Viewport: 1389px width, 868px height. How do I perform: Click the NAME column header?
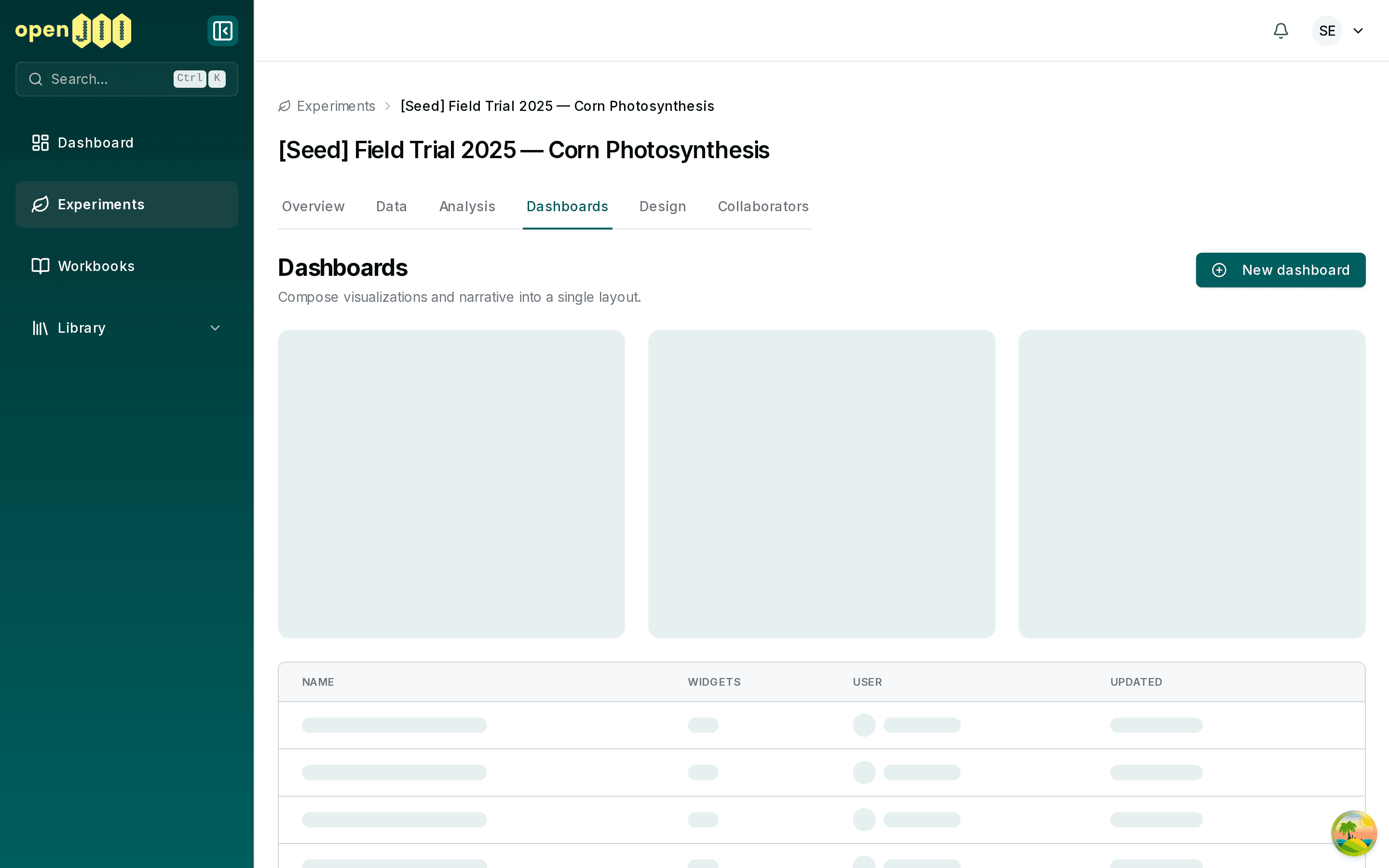pyautogui.click(x=318, y=682)
